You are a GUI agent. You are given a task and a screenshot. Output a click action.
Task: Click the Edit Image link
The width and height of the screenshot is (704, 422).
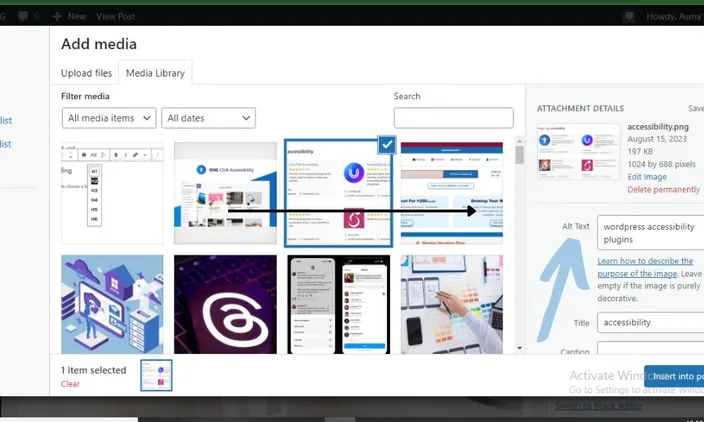coord(647,177)
